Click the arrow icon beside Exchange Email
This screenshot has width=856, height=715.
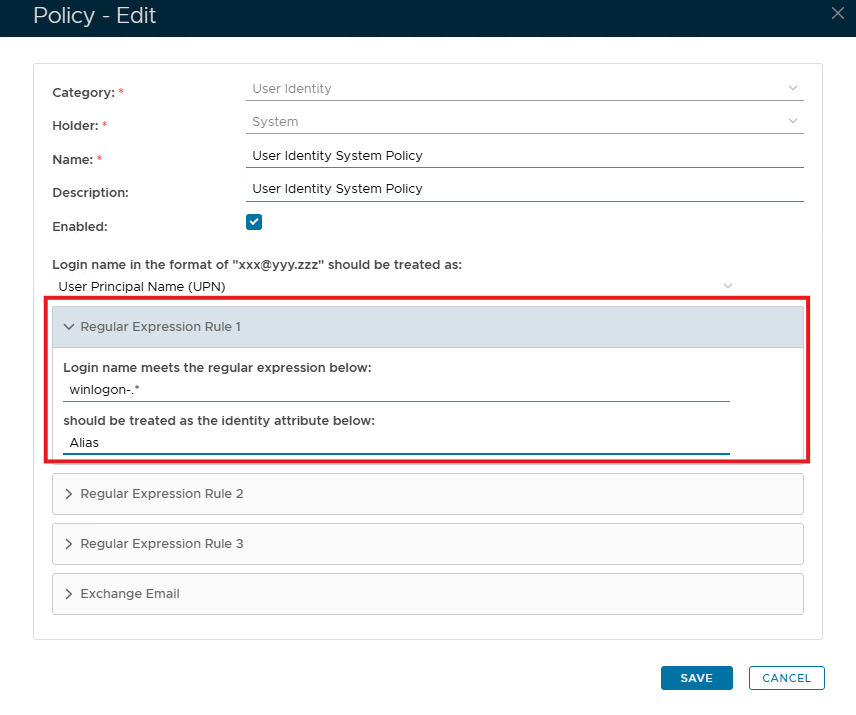pyautogui.click(x=69, y=594)
